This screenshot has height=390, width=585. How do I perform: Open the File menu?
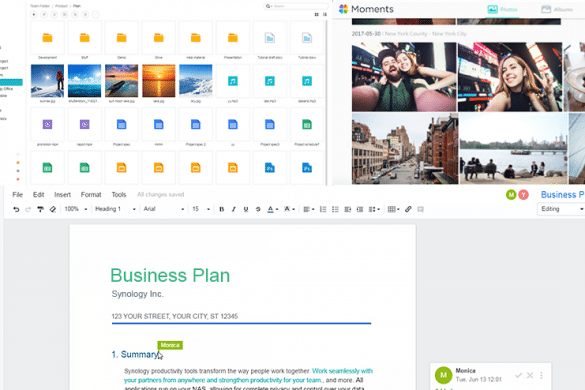[x=18, y=194]
